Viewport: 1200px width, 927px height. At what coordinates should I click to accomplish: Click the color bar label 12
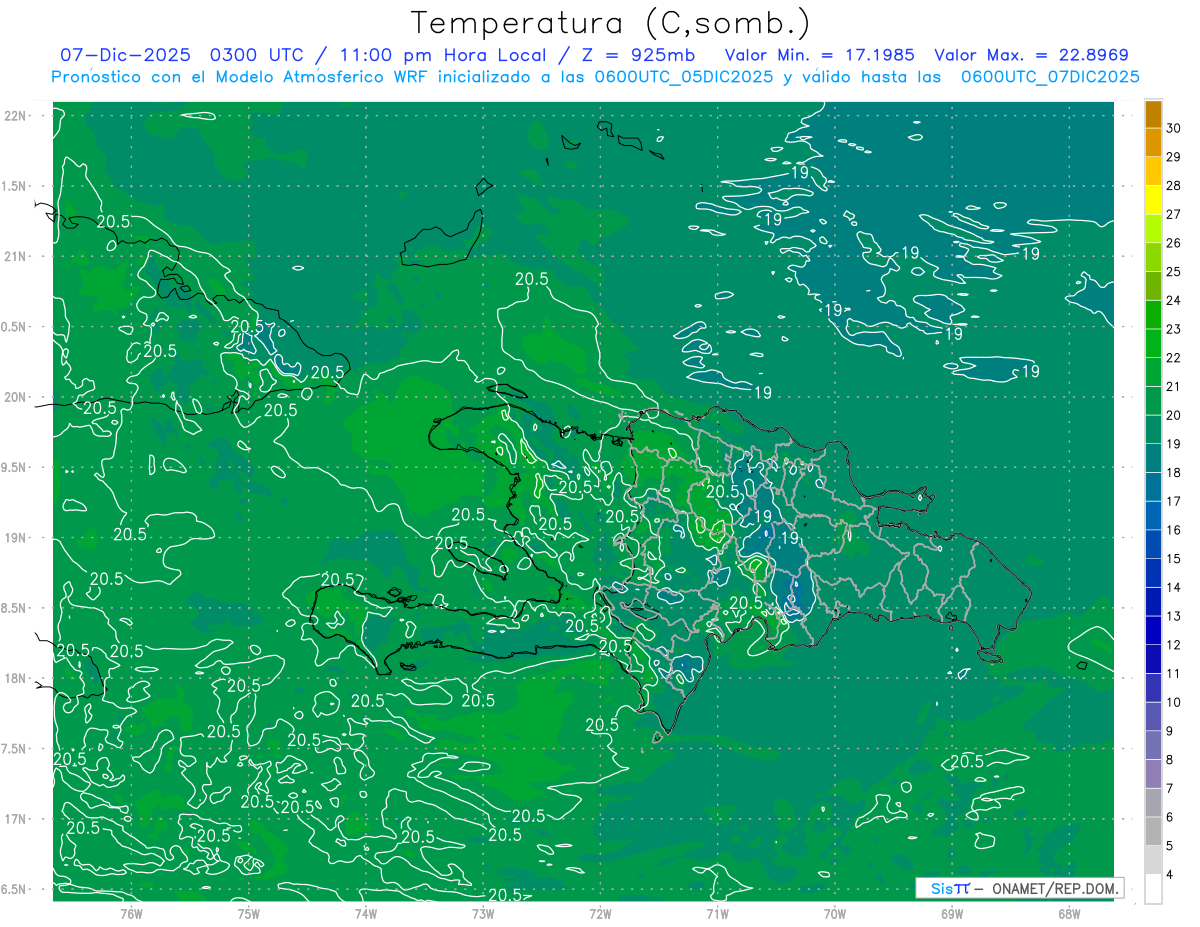pyautogui.click(x=1173, y=645)
